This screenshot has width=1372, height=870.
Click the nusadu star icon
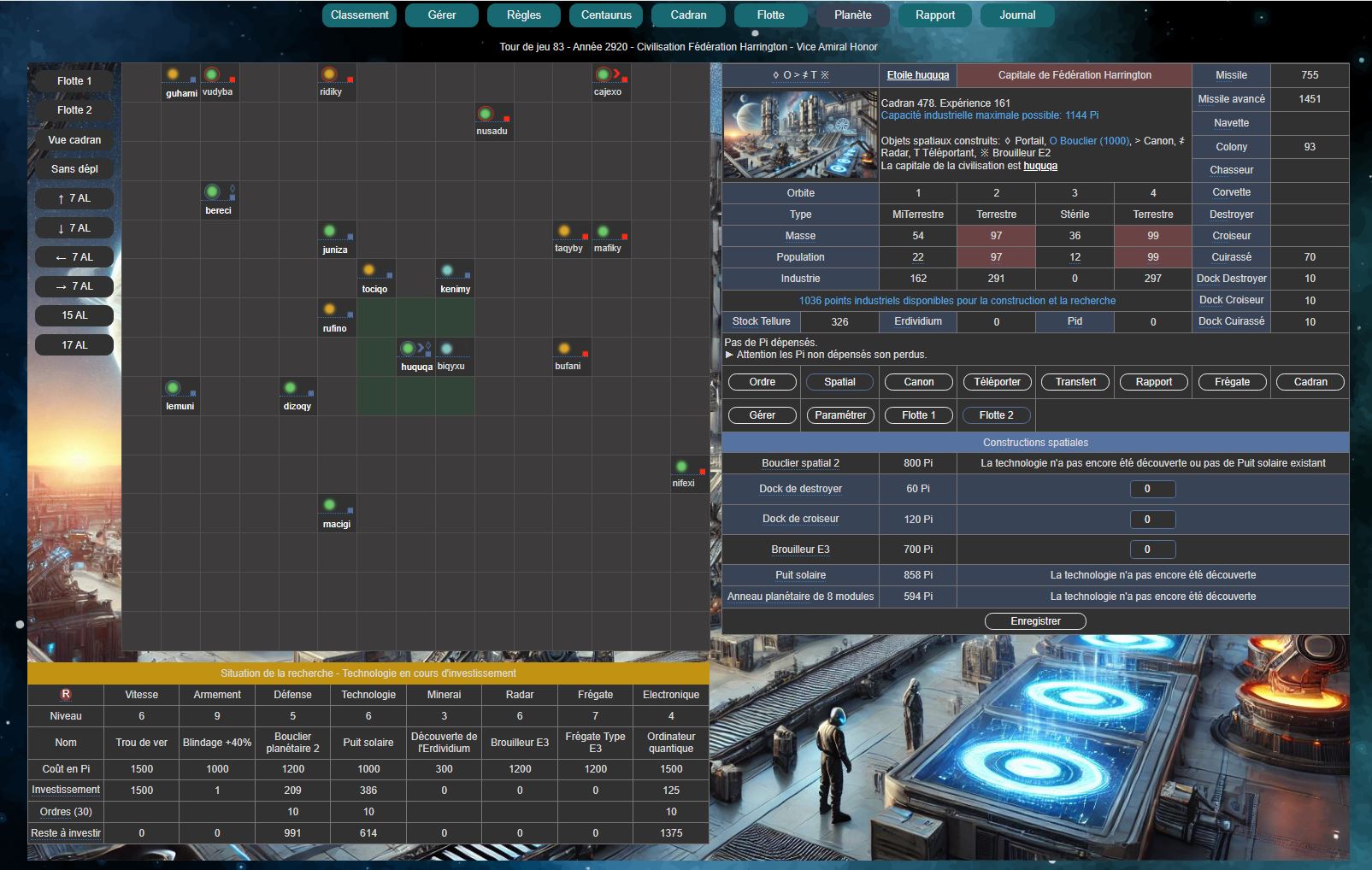[x=486, y=114]
